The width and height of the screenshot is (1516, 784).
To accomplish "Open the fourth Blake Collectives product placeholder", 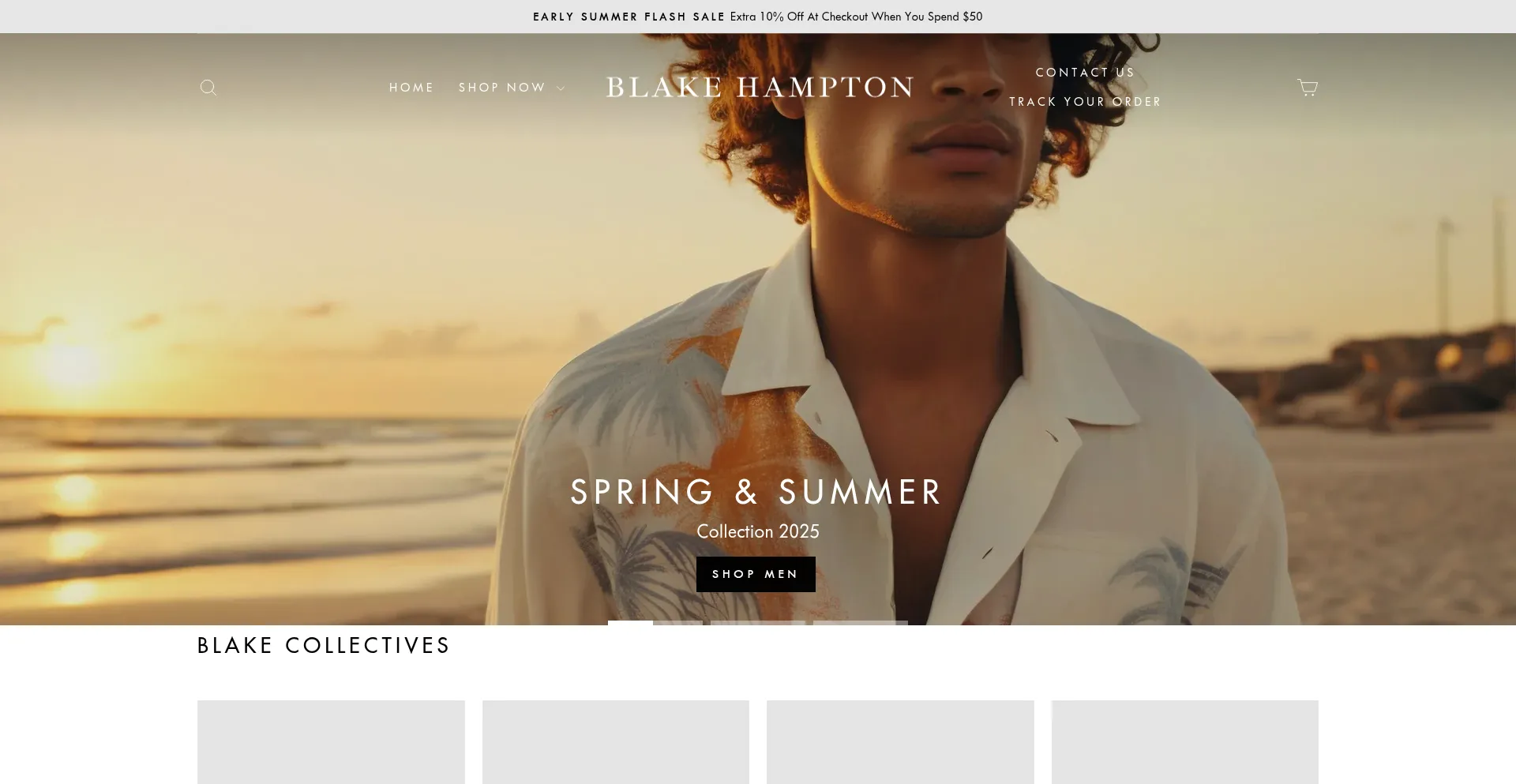I will click(1185, 742).
